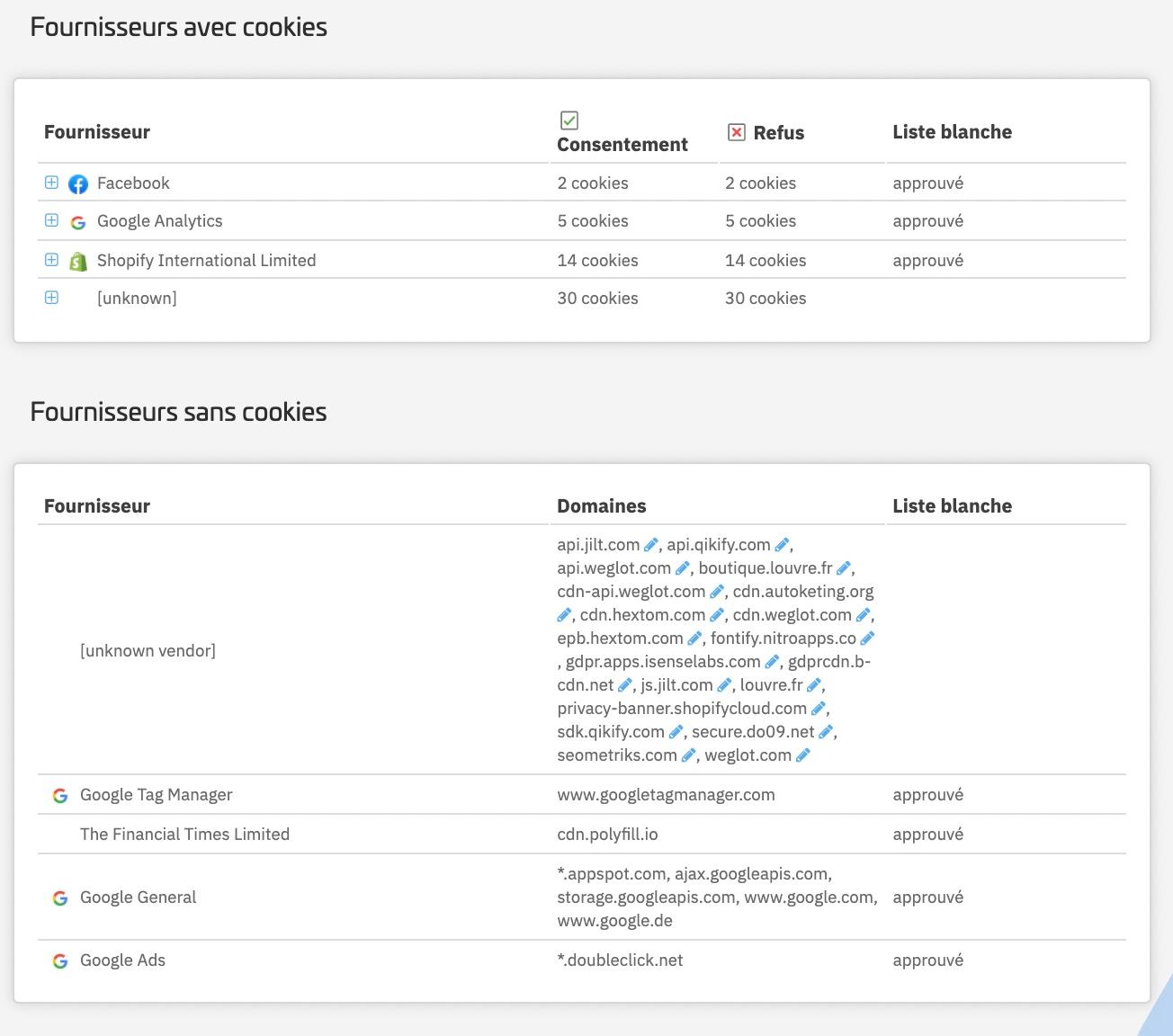The image size is (1173, 1036).
Task: Click the green Consentement check icon
Action: (569, 121)
